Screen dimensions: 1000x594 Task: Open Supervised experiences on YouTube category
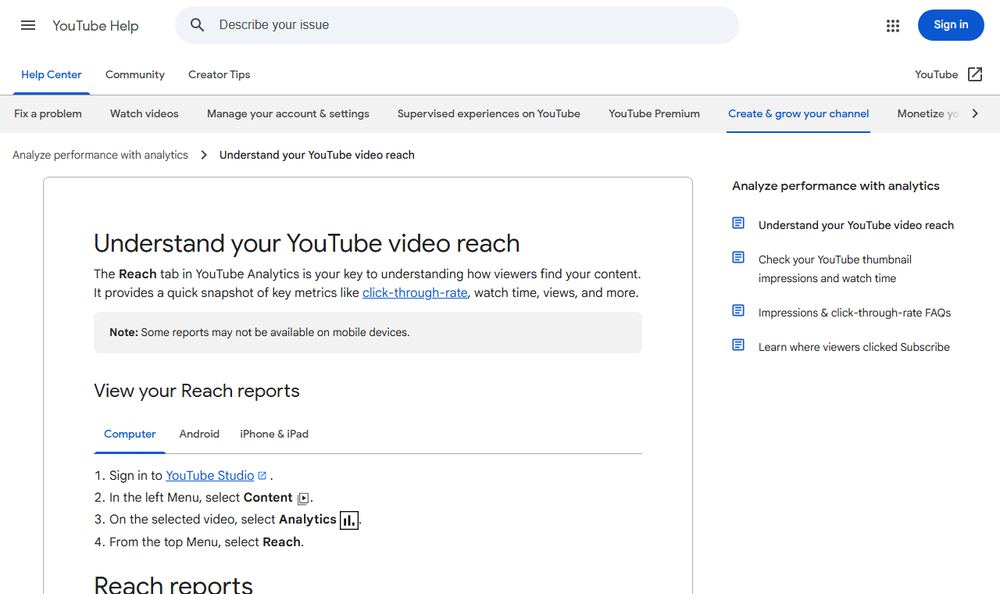[x=489, y=114]
